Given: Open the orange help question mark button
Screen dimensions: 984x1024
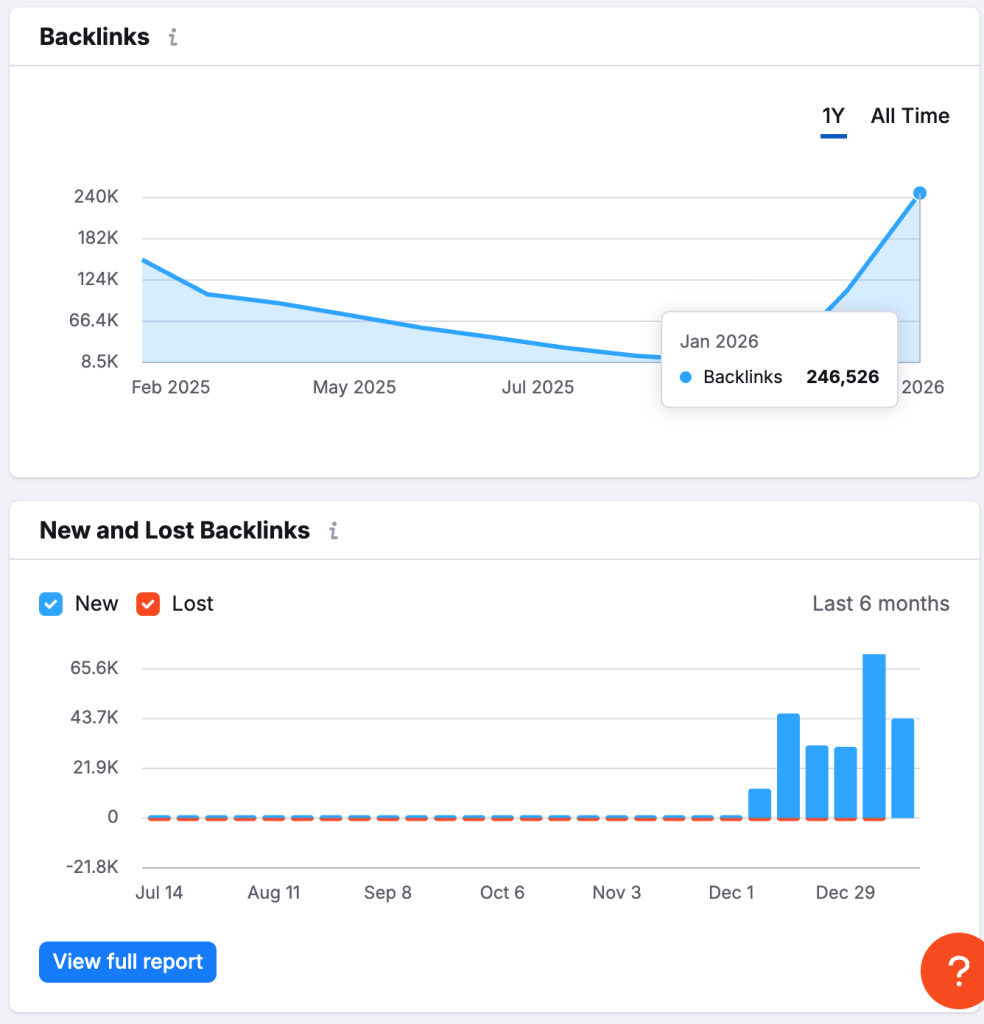Looking at the screenshot, I should [957, 968].
